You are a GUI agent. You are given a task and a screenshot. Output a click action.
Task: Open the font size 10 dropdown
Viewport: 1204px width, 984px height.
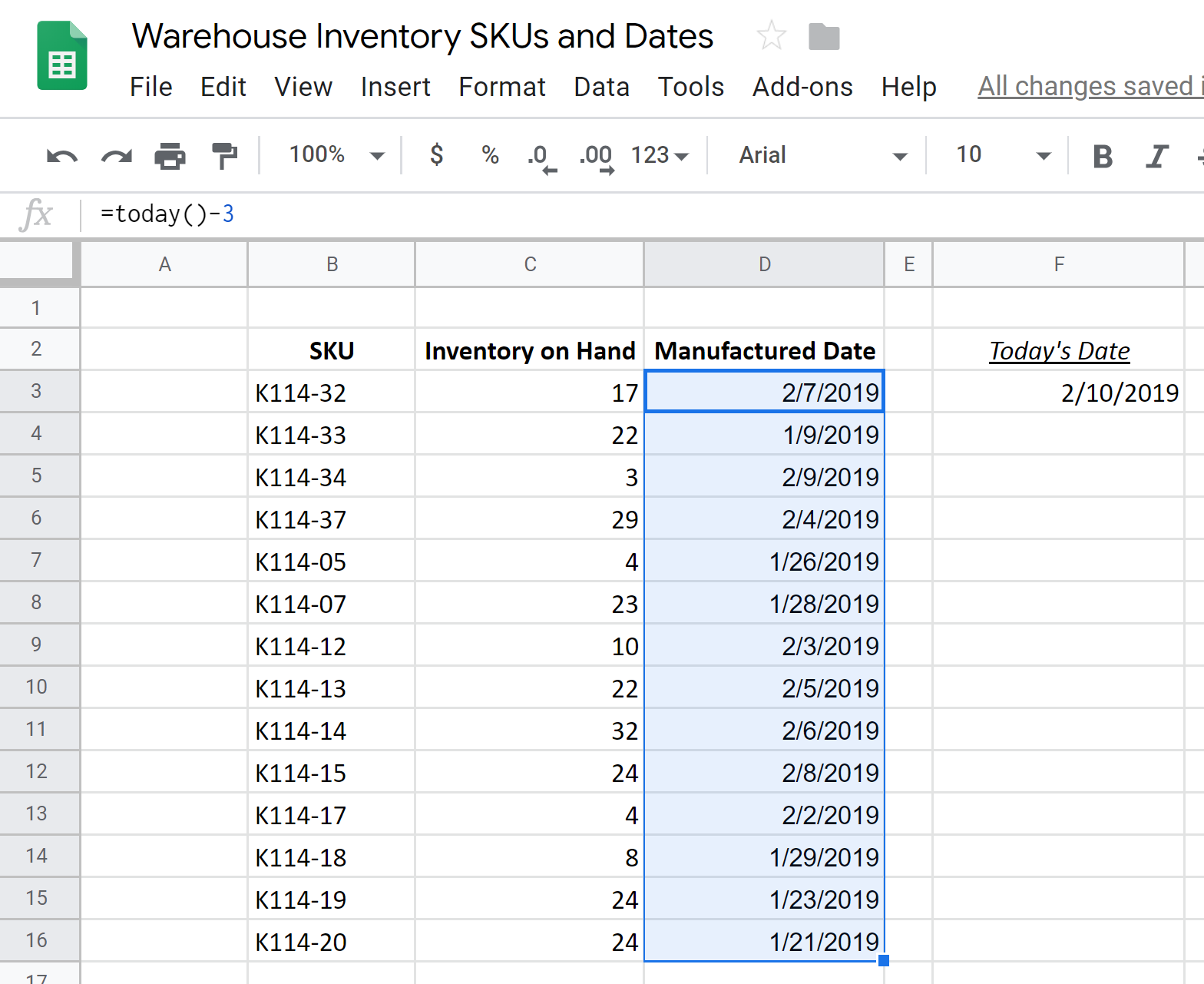[1004, 155]
